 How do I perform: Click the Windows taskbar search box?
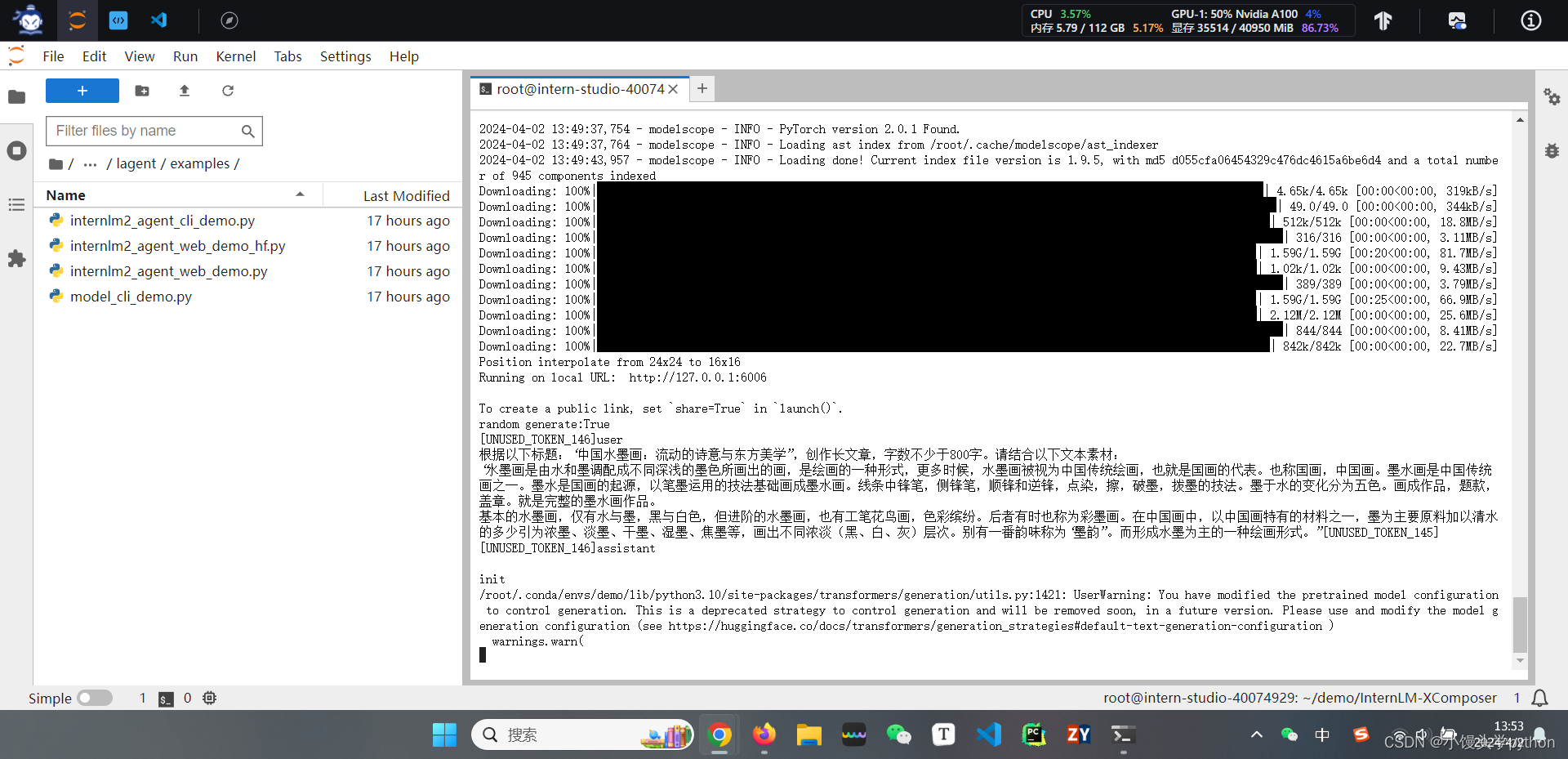click(x=582, y=734)
